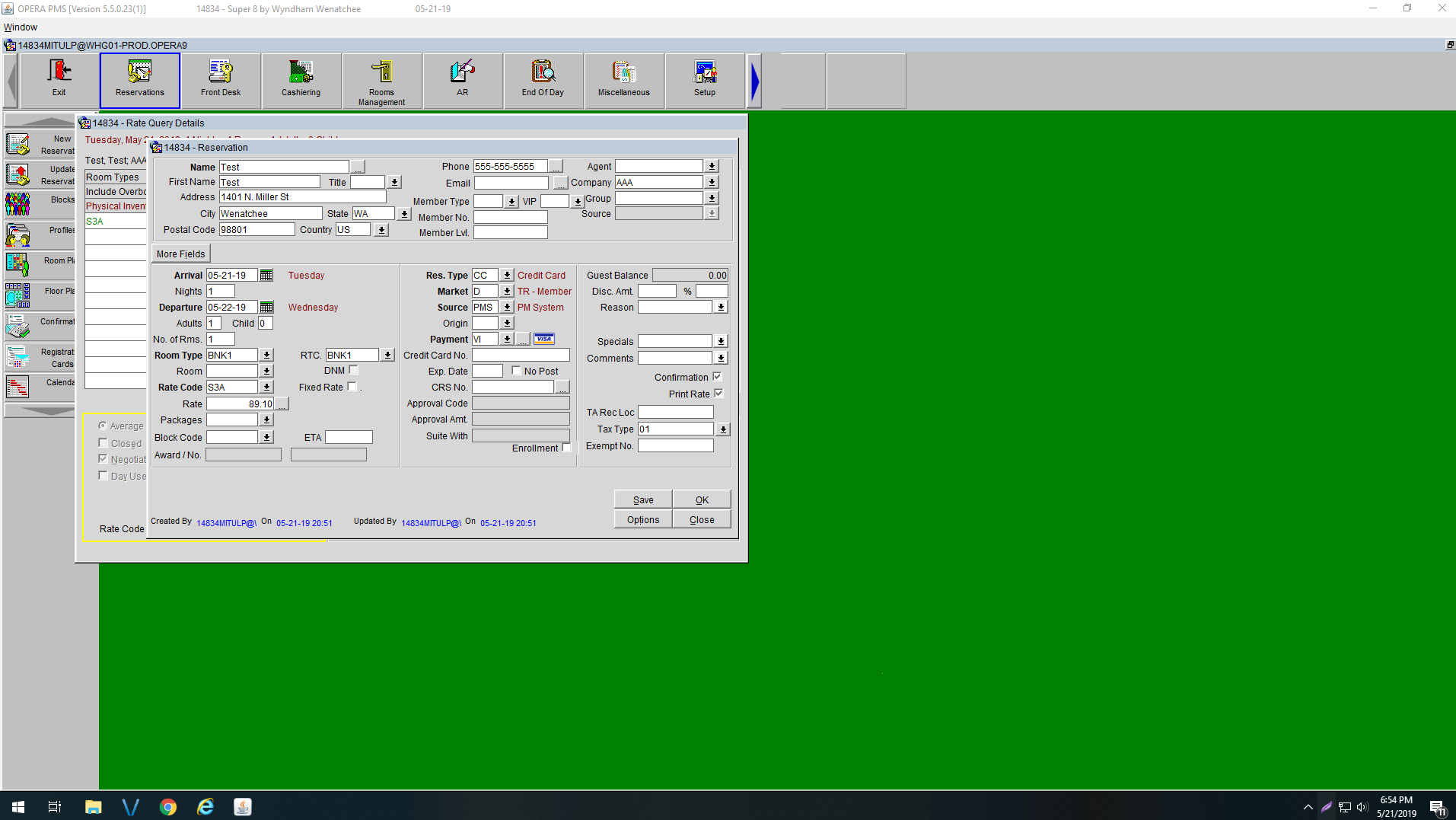Viewport: 1456px width, 820px height.
Task: Open reservation Options
Action: point(642,518)
